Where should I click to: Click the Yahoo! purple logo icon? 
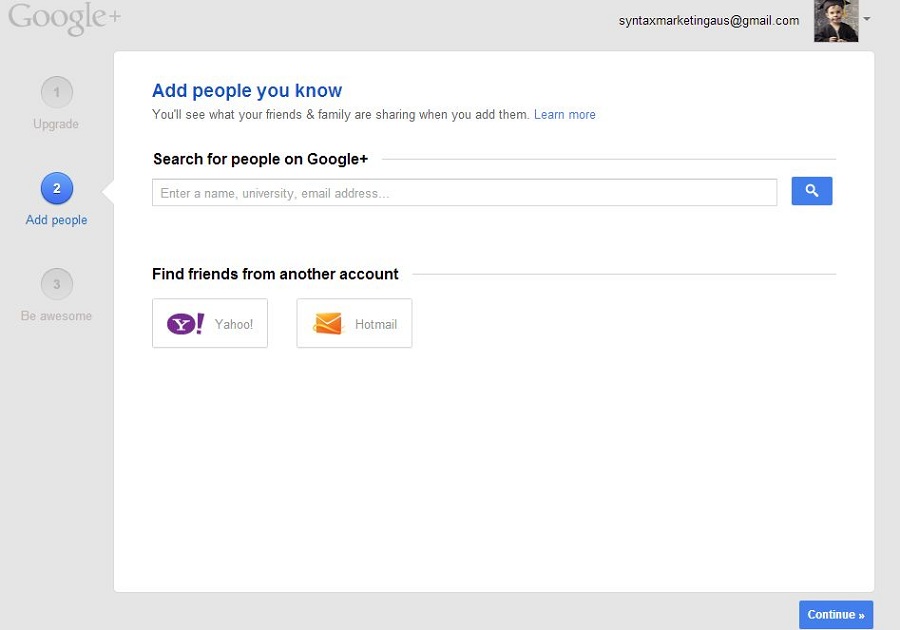tap(185, 324)
